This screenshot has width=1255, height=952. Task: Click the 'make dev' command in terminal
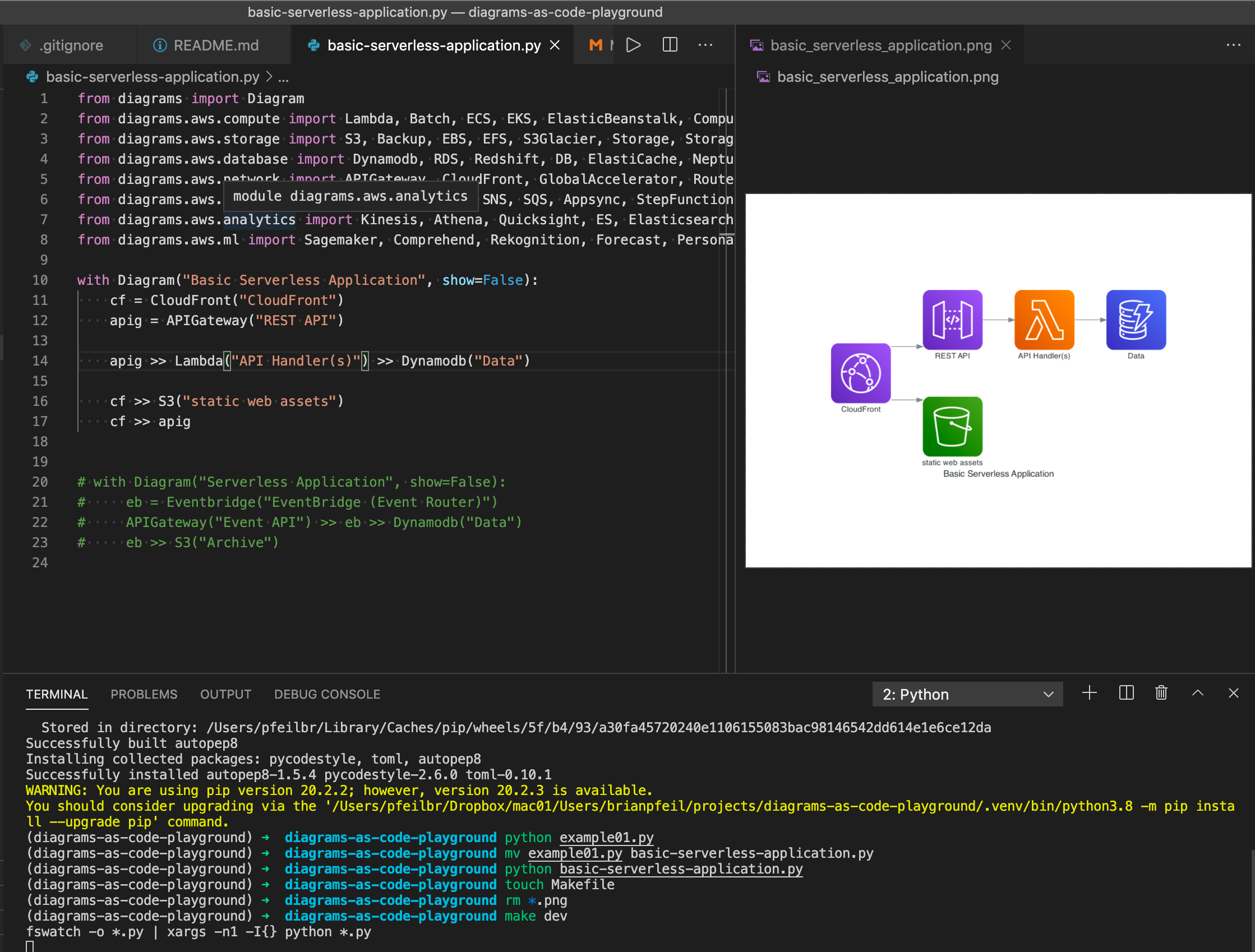[536, 916]
